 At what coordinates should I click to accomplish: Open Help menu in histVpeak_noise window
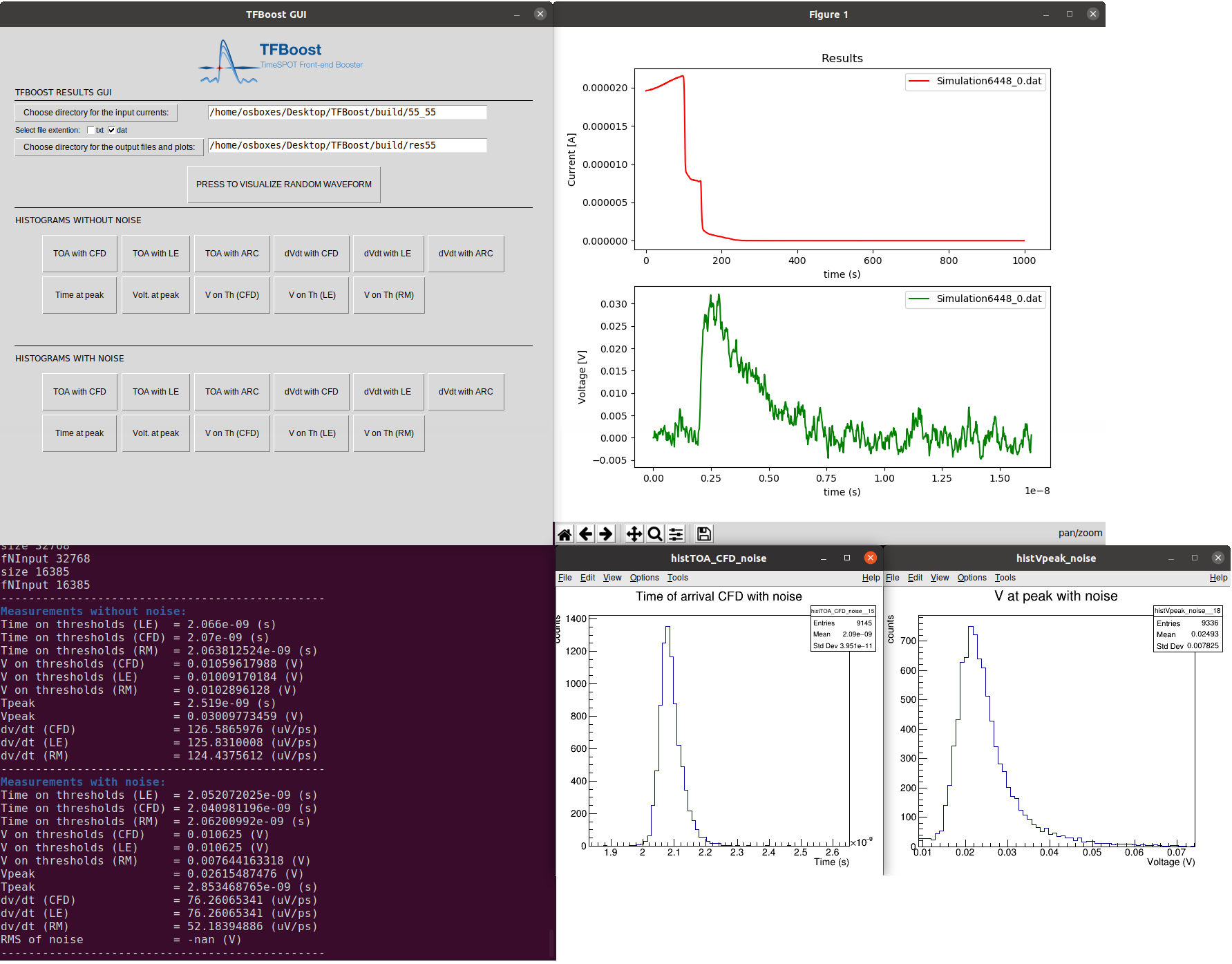click(x=1218, y=578)
